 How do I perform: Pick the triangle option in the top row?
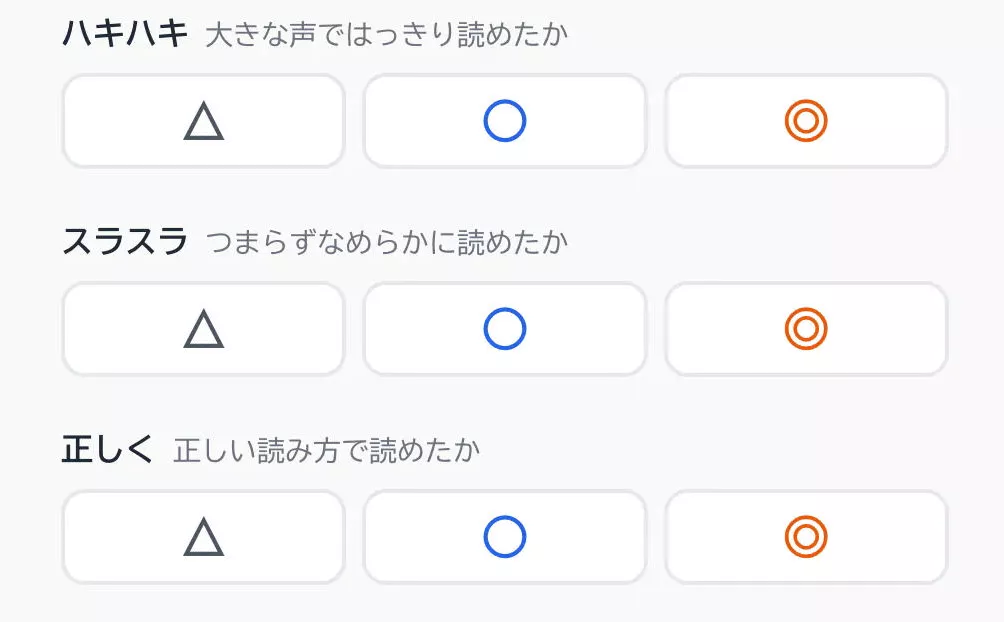[202, 120]
